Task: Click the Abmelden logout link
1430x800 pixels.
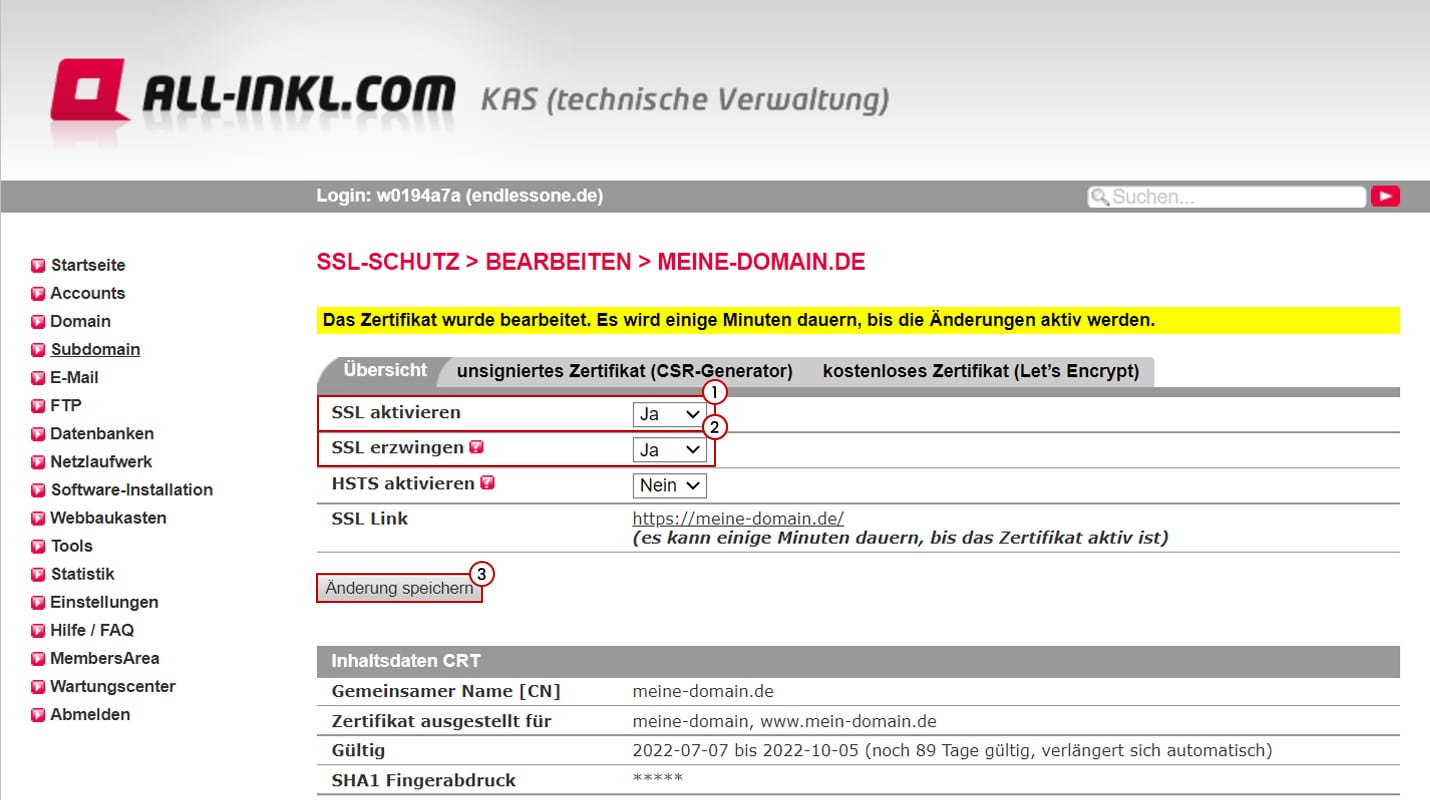Action: [91, 713]
